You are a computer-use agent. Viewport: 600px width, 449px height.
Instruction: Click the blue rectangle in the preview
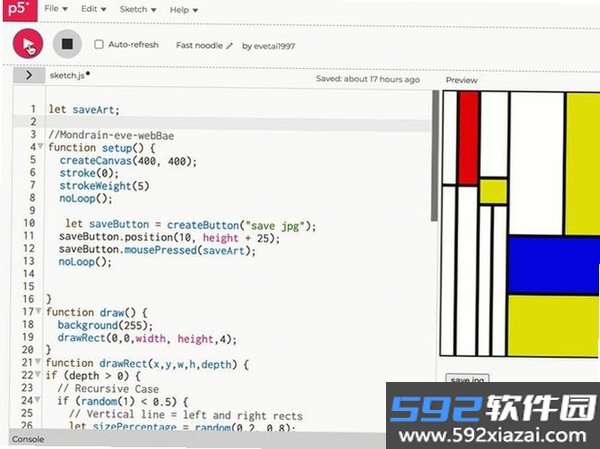pyautogui.click(x=553, y=265)
